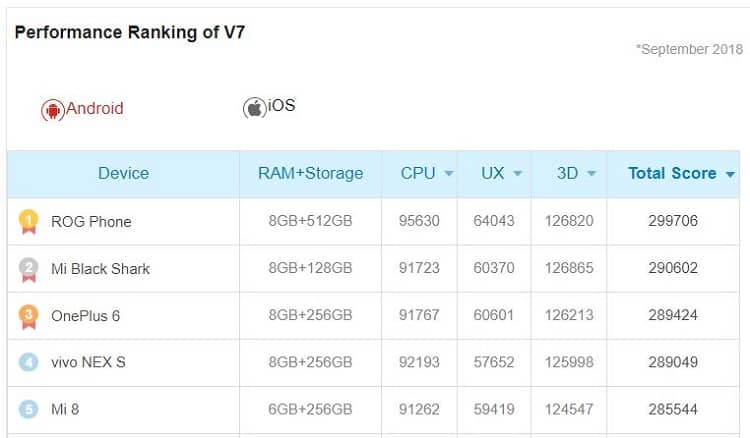Click CPU score 92193
The image size is (750, 438).
[x=419, y=362]
